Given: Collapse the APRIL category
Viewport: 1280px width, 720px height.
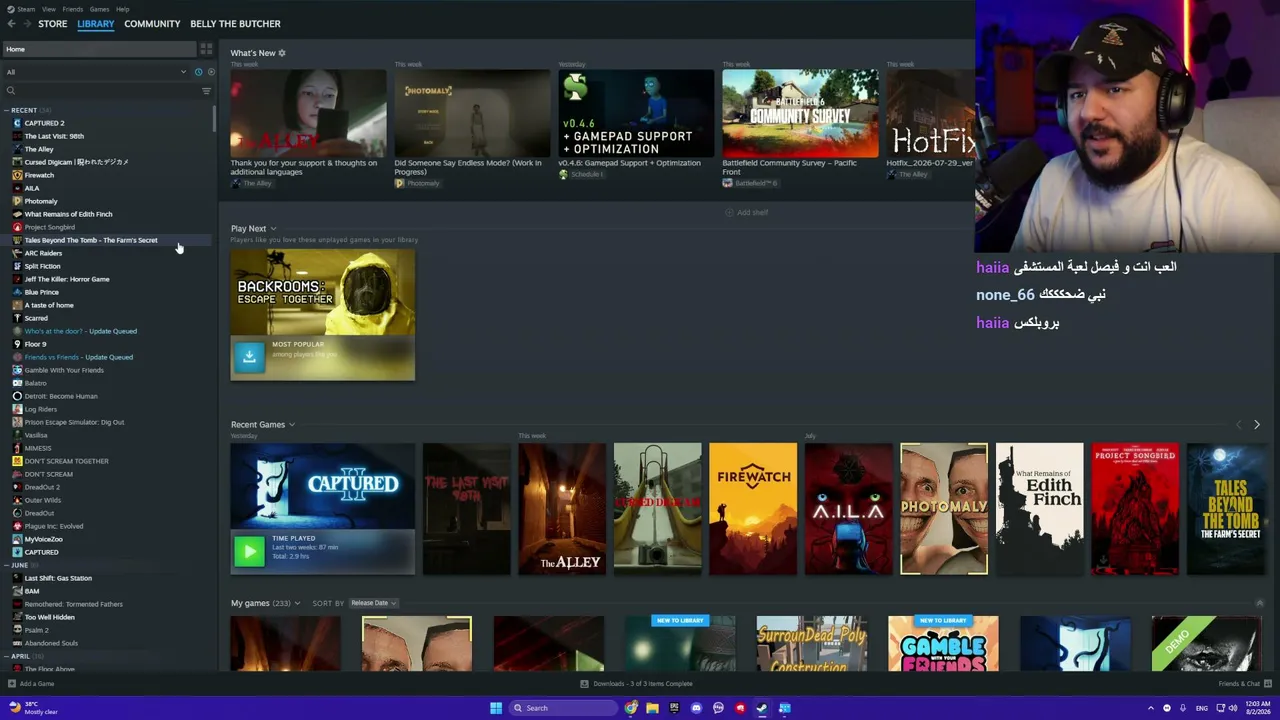Looking at the screenshot, I should [6, 657].
